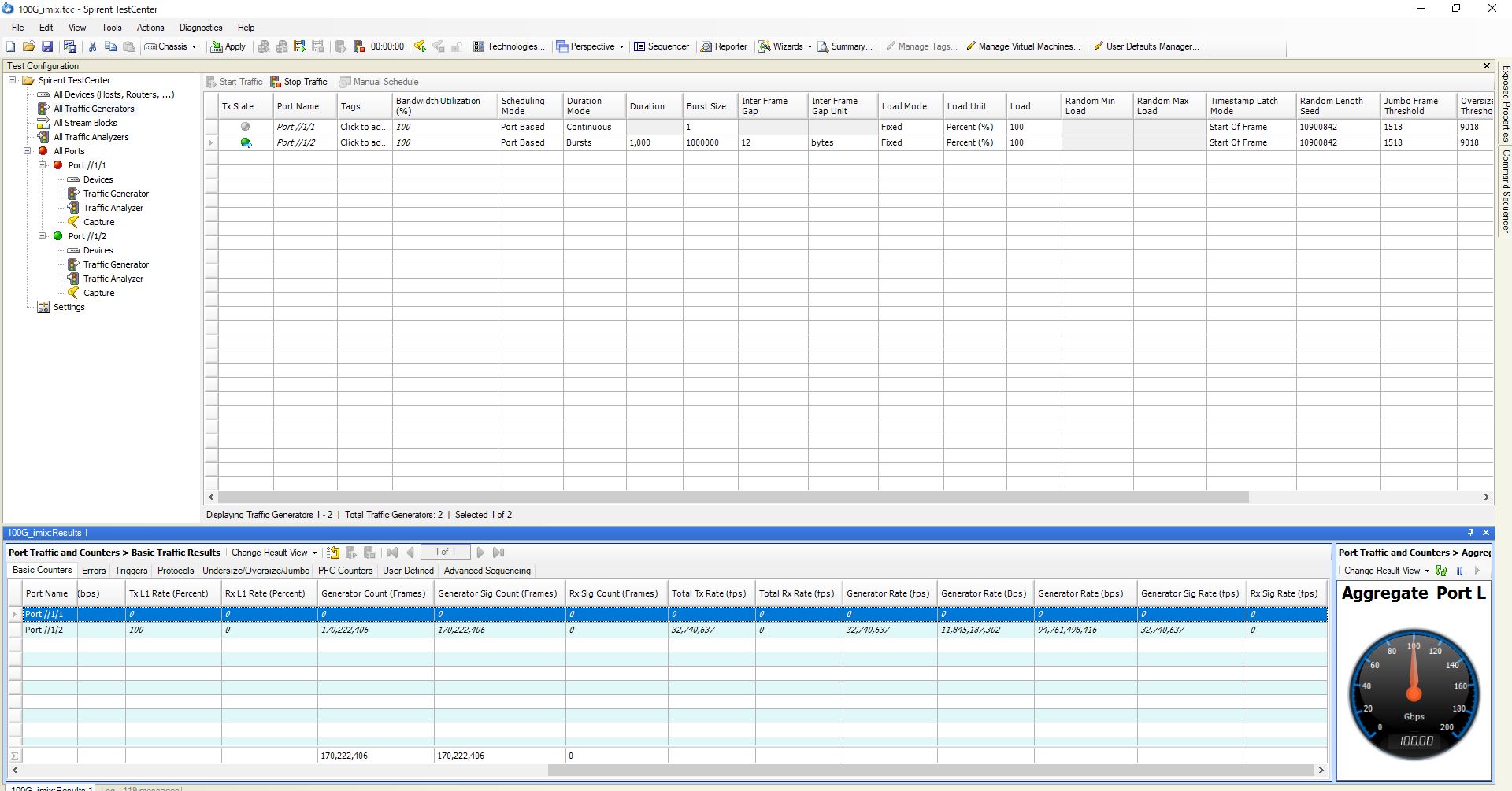Switch to the PFC Counters tab
Viewport: 1512px width, 791px height.
(x=345, y=571)
